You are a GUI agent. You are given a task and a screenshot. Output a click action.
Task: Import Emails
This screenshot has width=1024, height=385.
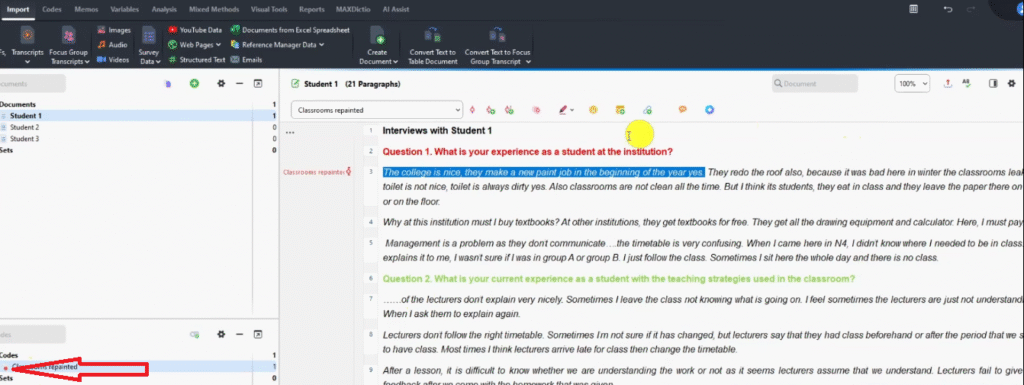pos(246,59)
